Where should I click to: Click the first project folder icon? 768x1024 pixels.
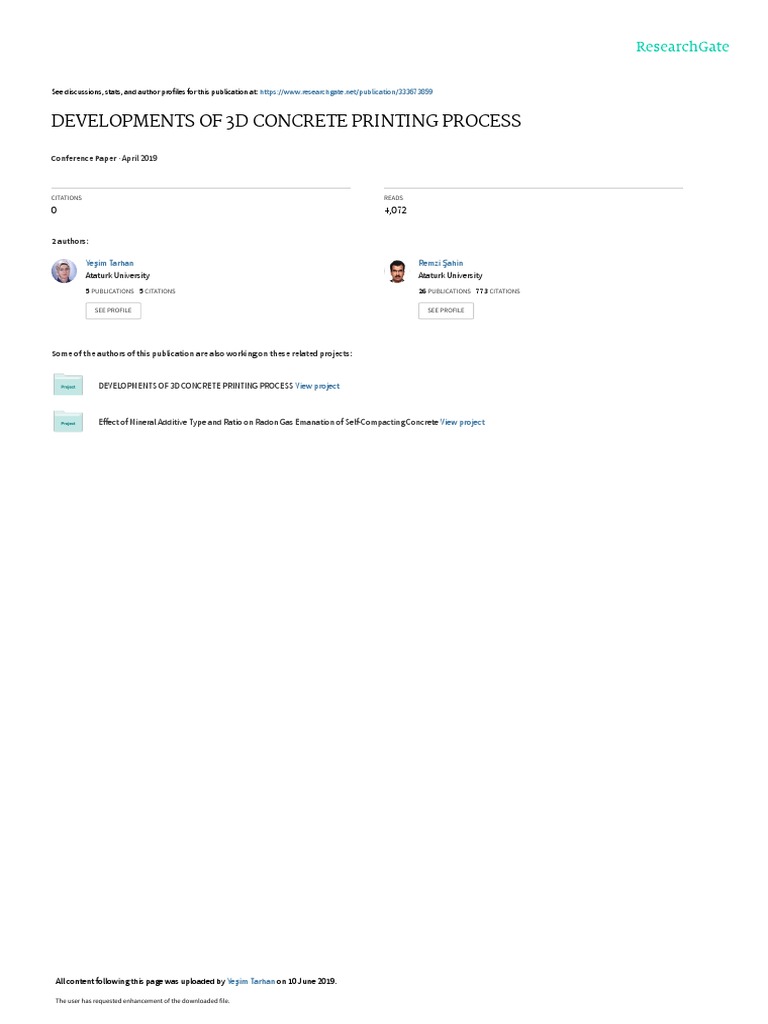click(x=68, y=385)
